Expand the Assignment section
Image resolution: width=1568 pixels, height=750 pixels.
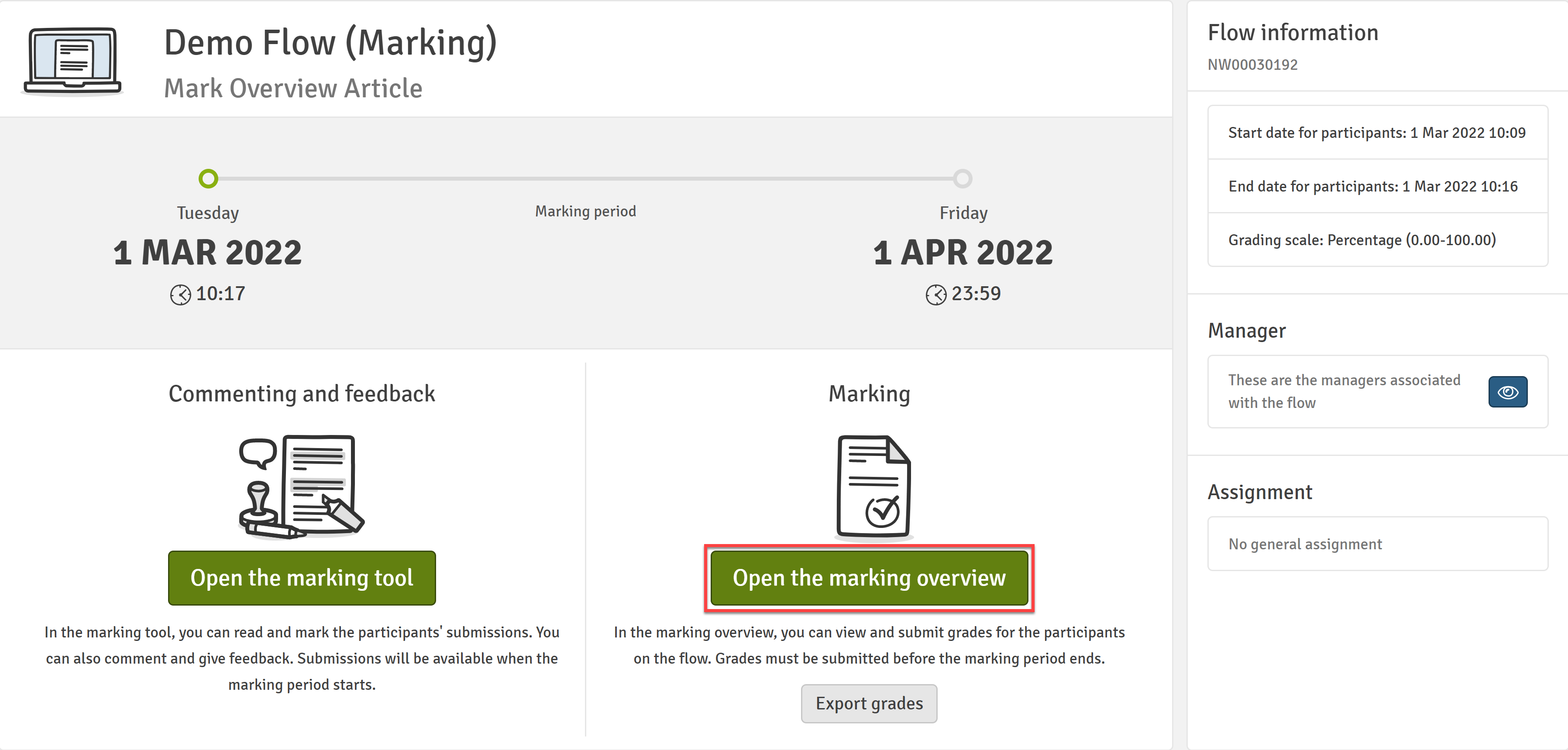tap(1259, 491)
